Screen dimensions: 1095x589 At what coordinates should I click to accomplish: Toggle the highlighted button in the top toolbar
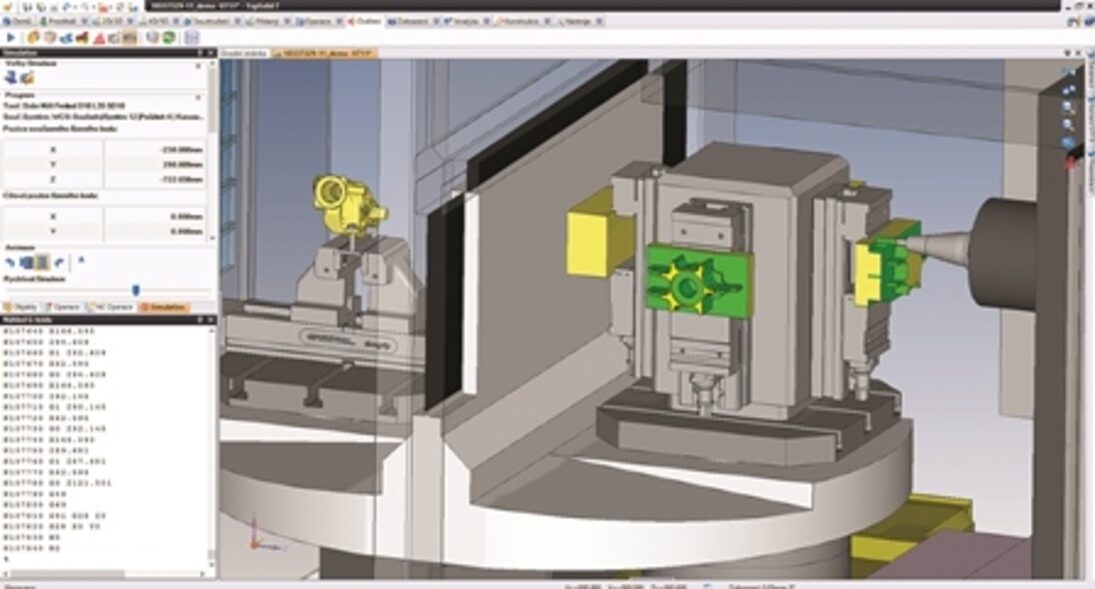tap(129, 38)
